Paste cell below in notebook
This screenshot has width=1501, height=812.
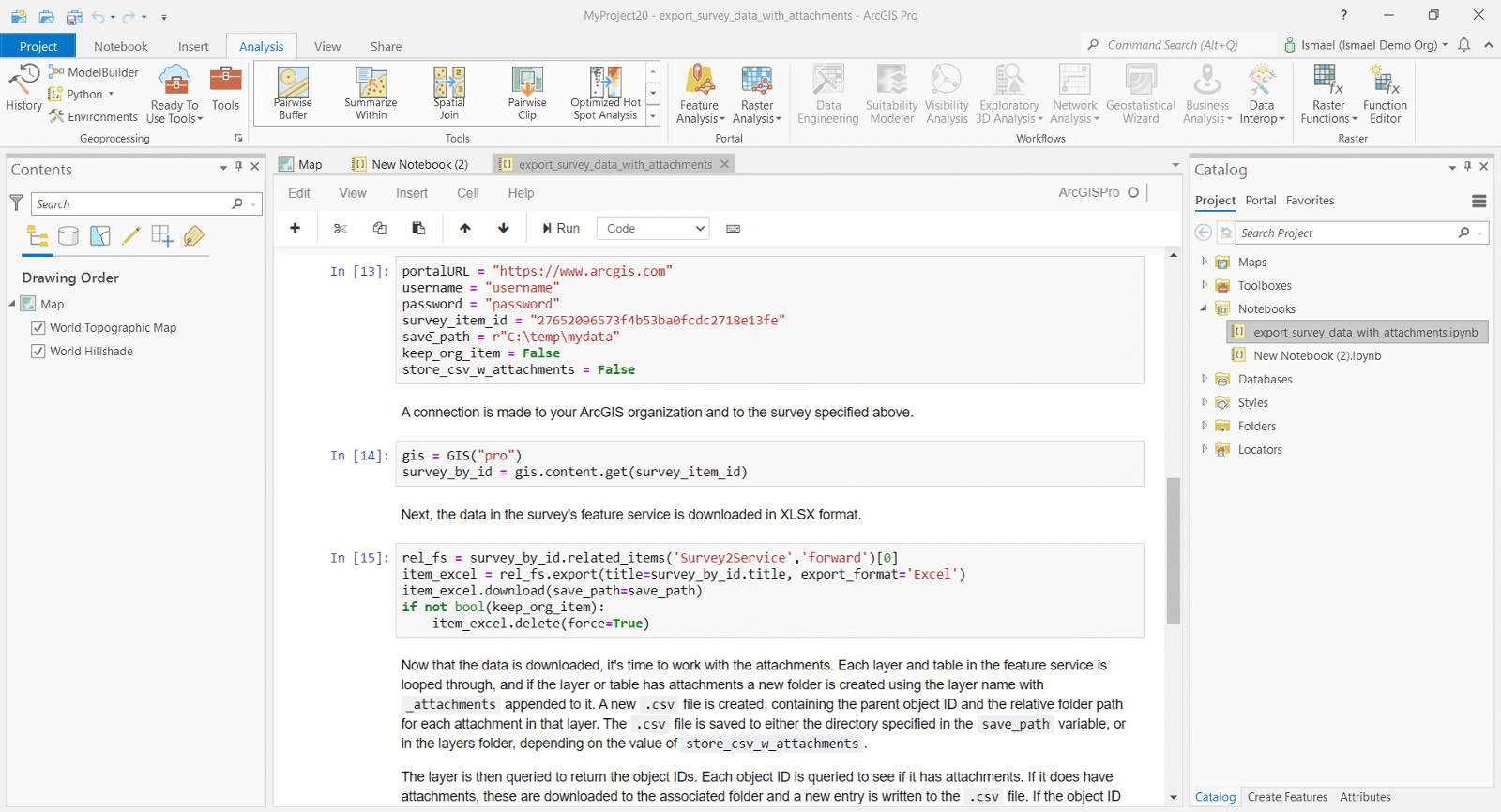coord(418,228)
